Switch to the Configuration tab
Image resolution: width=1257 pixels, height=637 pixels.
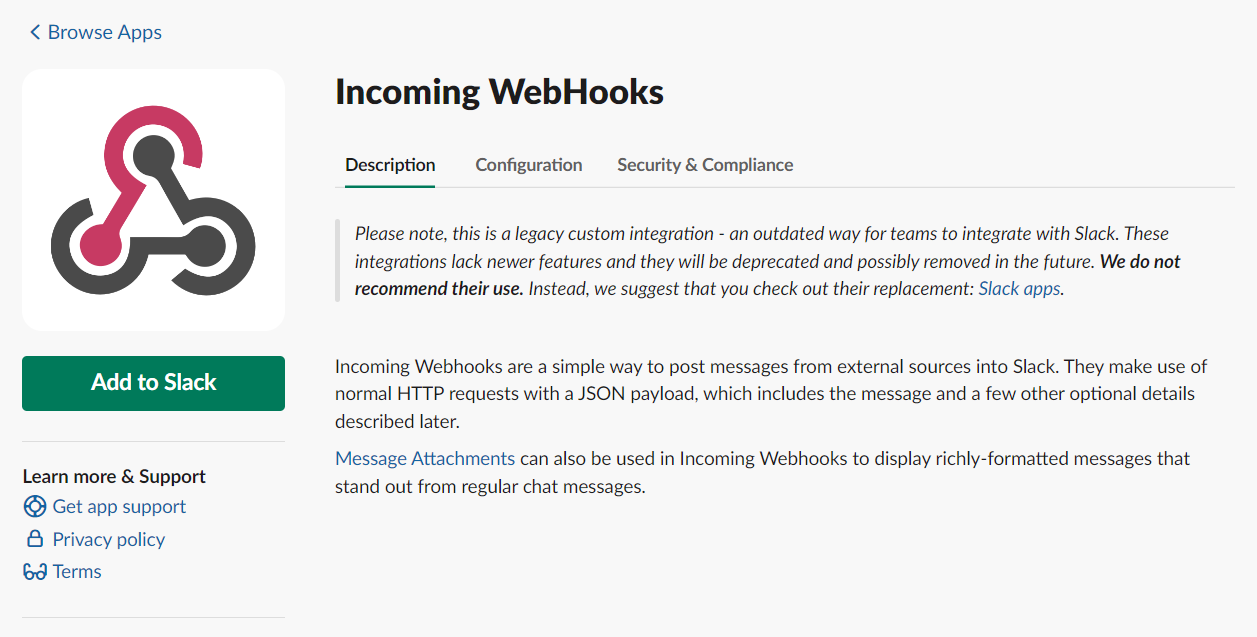529,165
